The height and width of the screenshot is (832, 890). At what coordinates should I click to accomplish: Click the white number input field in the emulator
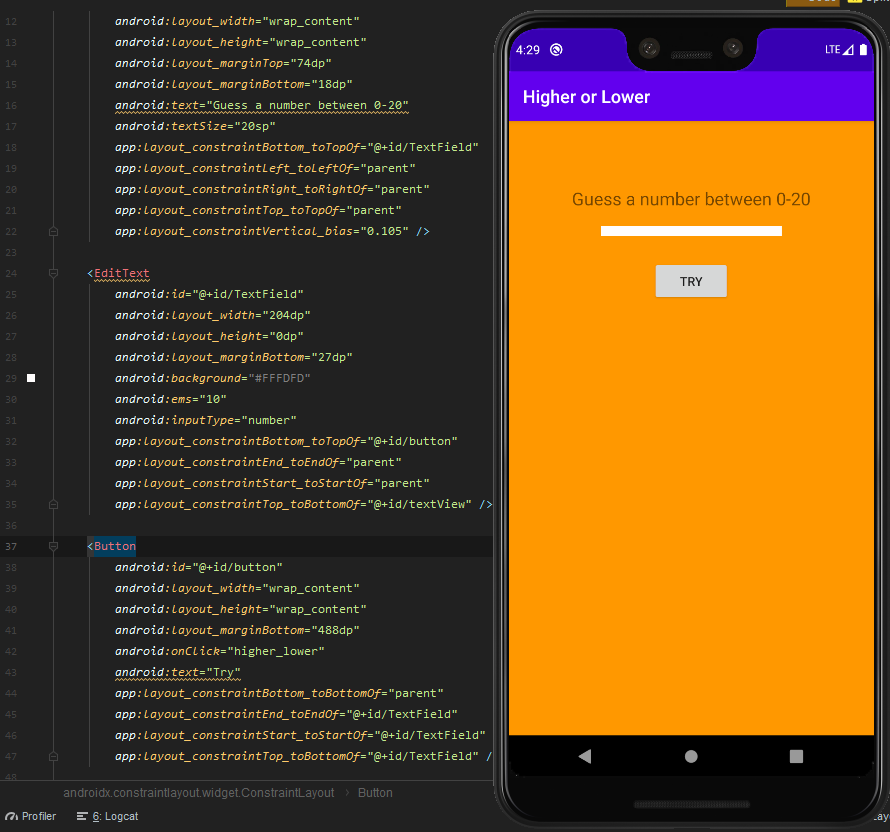tap(691, 231)
